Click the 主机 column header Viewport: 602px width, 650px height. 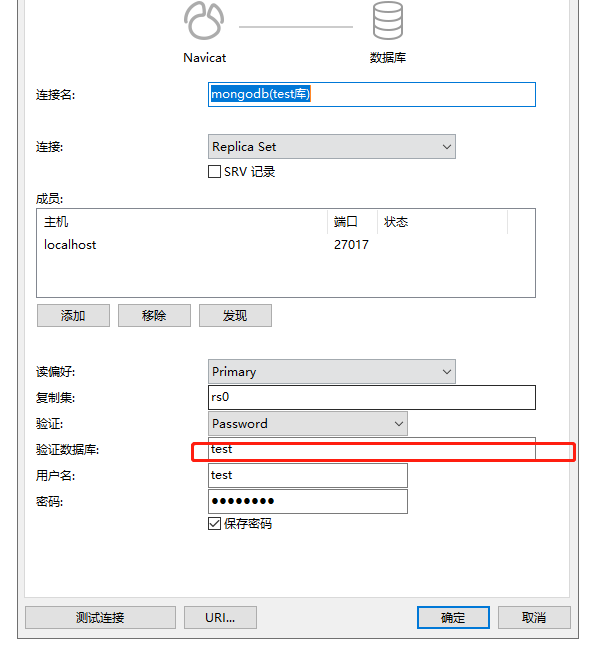pos(182,222)
